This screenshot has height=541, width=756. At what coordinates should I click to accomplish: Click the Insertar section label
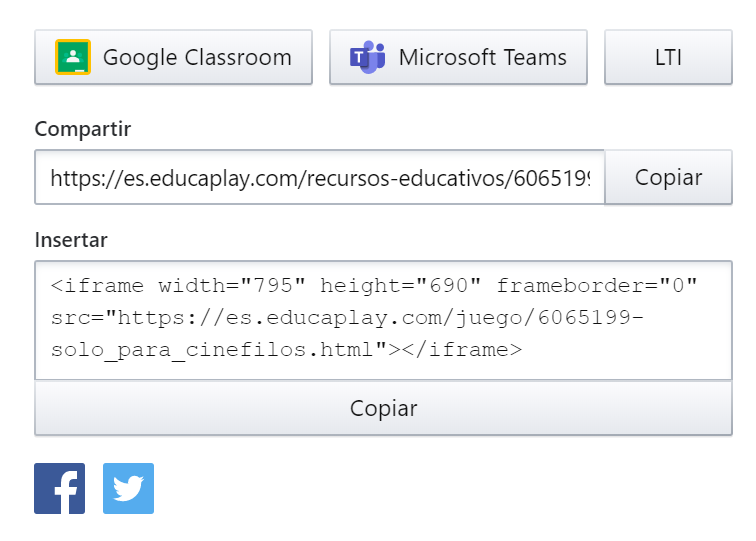[71, 240]
